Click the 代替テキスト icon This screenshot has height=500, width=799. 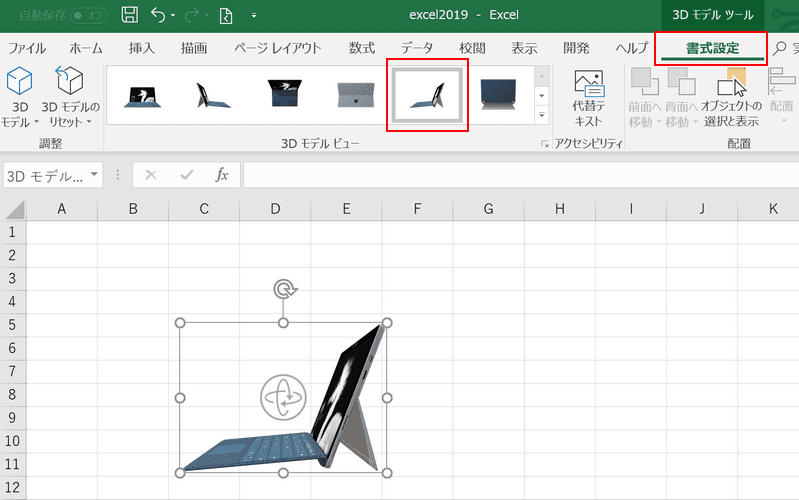pyautogui.click(x=589, y=83)
